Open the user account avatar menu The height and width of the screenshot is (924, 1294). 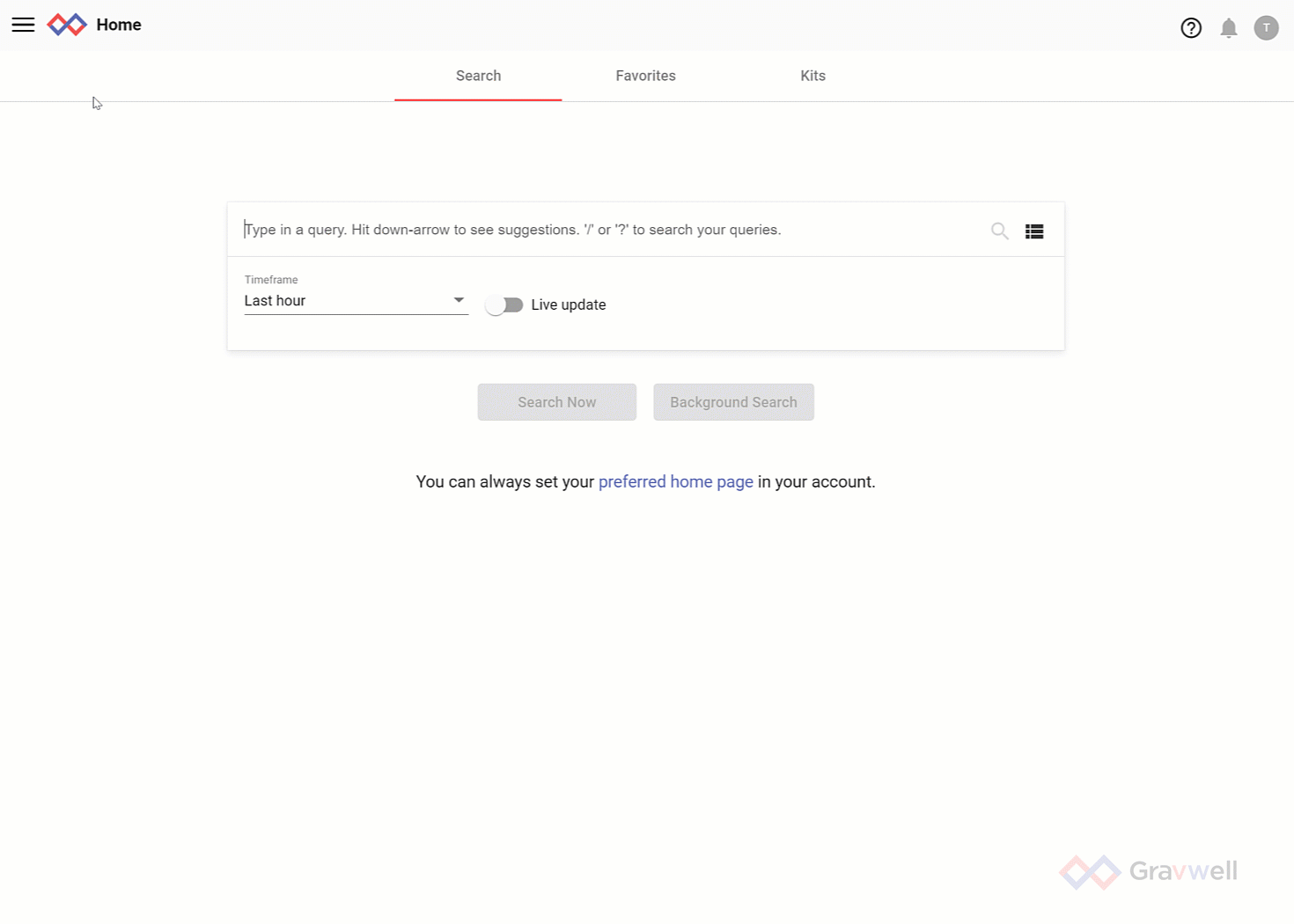tap(1265, 28)
